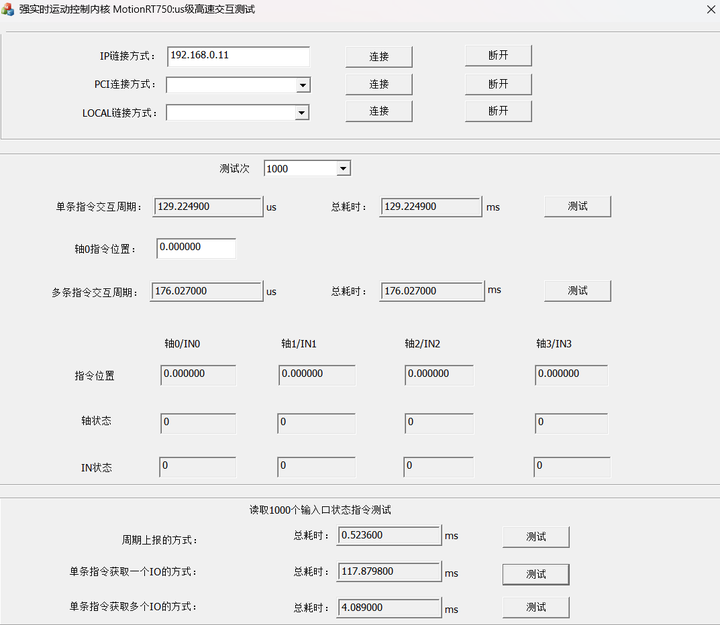The height and width of the screenshot is (625, 720).
Task: Click IN状态 field under 轴0/IN0
Action: point(197,467)
